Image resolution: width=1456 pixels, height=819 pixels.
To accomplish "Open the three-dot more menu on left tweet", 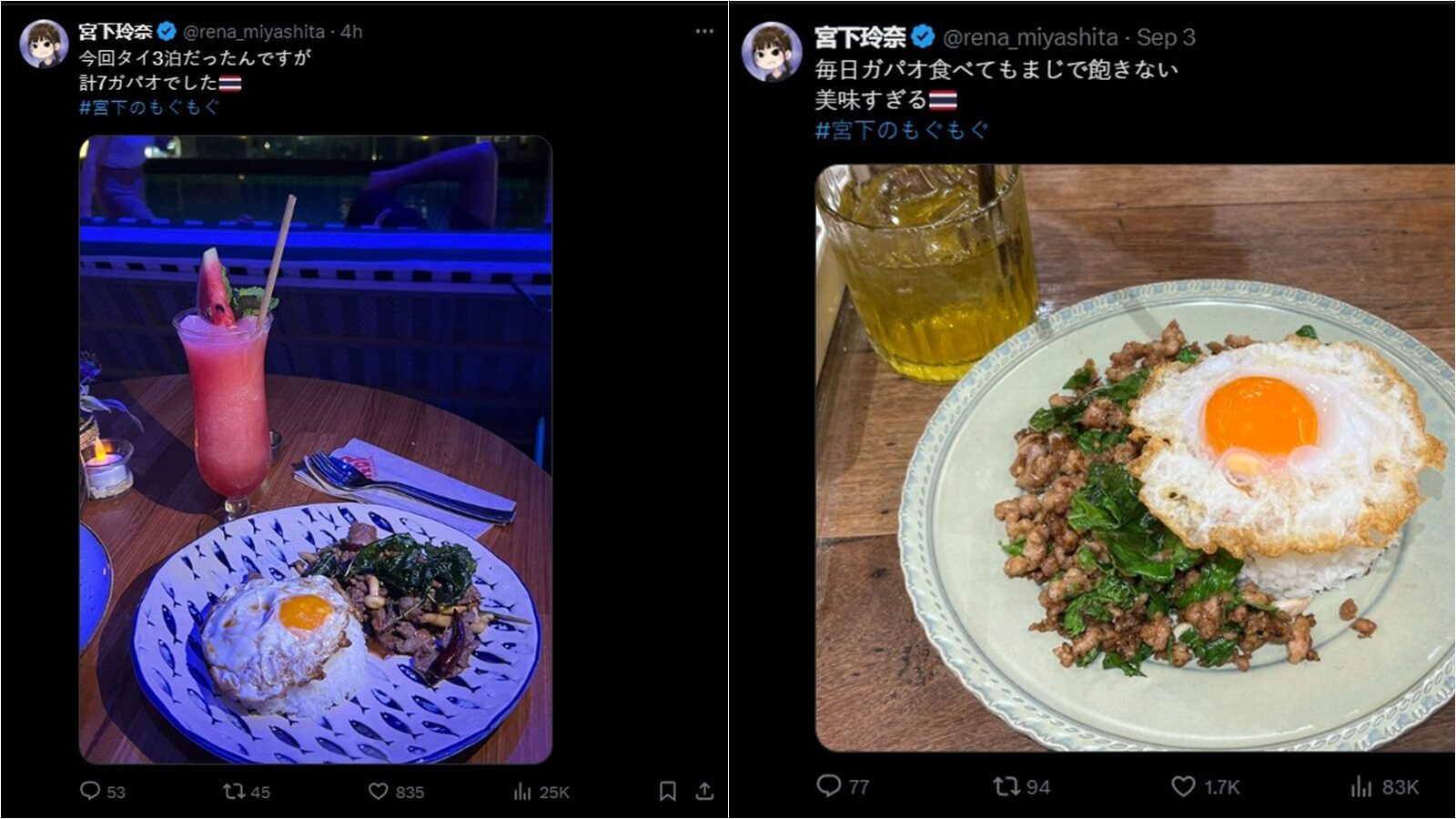I will tap(704, 31).
